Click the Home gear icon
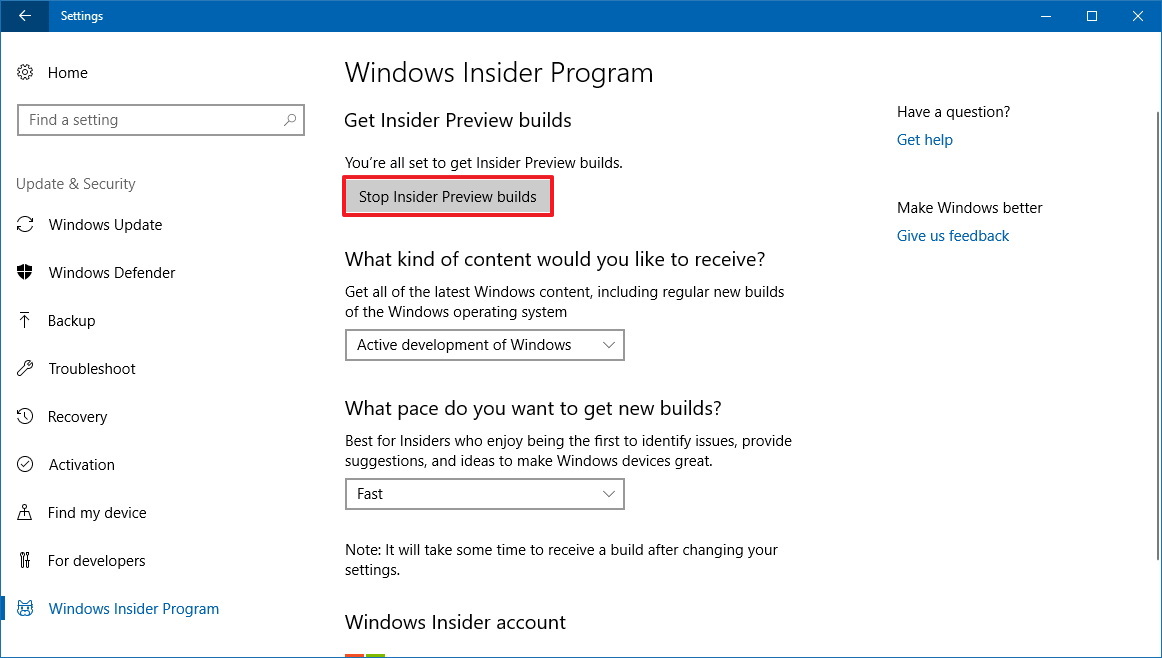The height and width of the screenshot is (658, 1162). [x=26, y=73]
